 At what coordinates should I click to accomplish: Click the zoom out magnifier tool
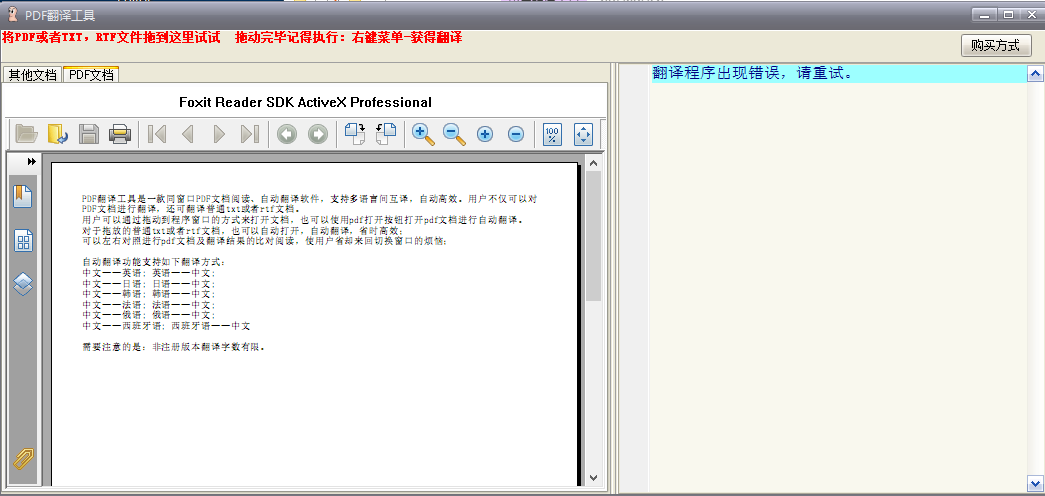tap(454, 134)
